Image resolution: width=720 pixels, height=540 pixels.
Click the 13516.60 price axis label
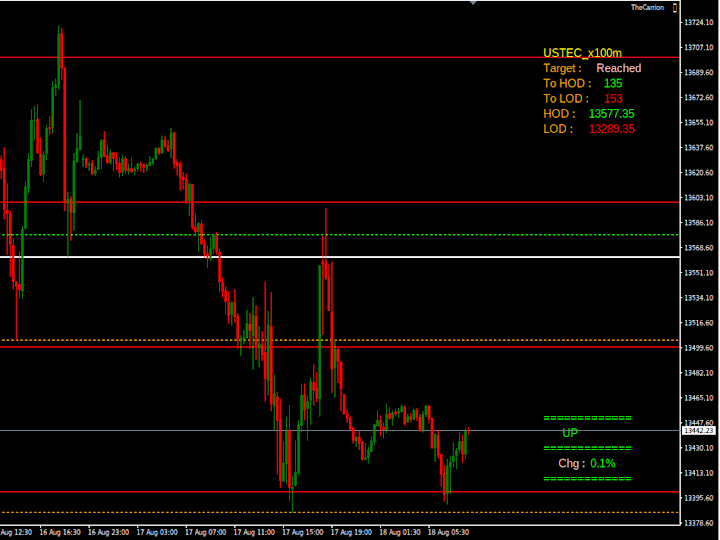(x=698, y=323)
